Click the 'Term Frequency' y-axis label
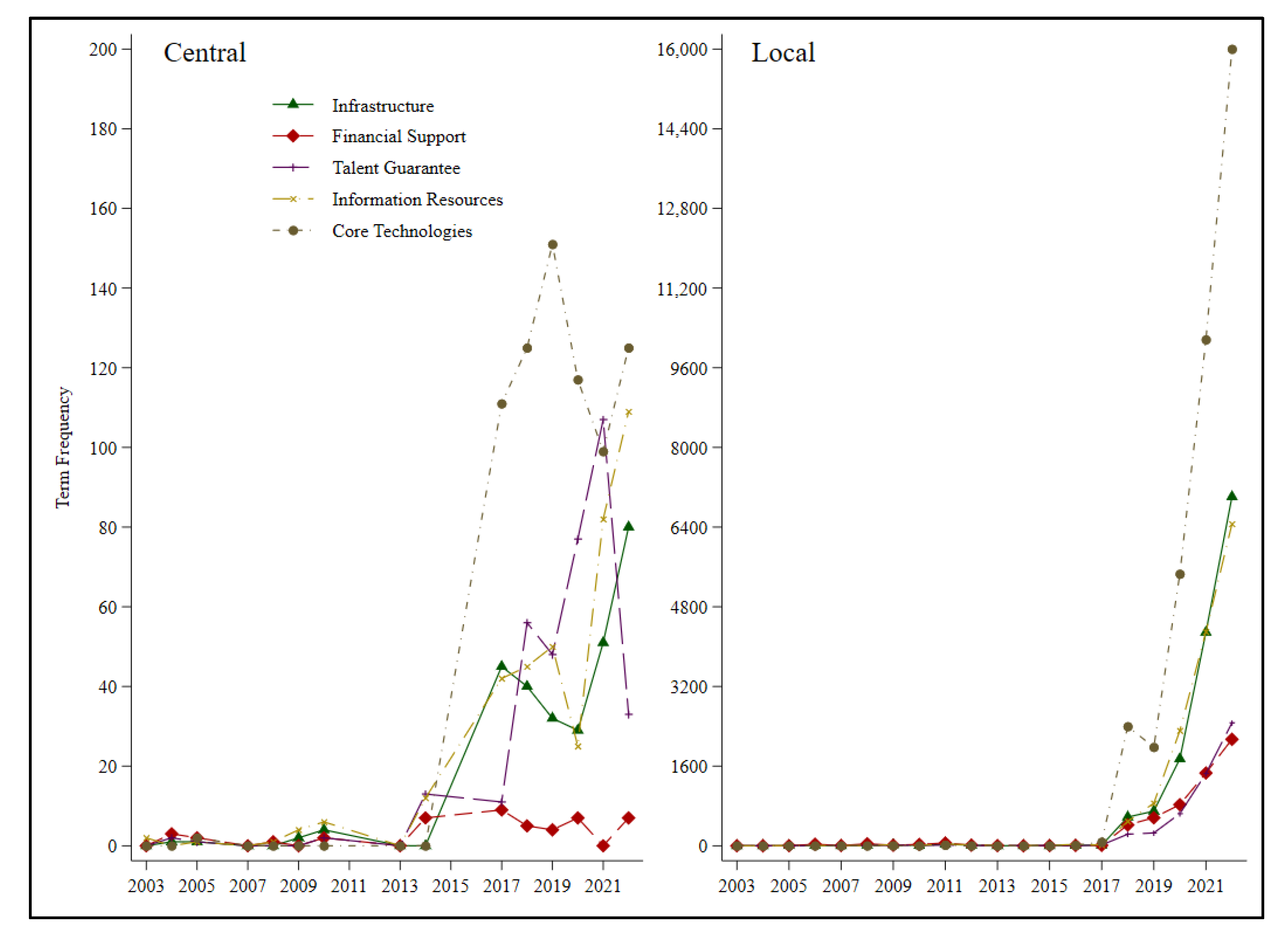This screenshot has height=939, width=1288. (x=63, y=448)
